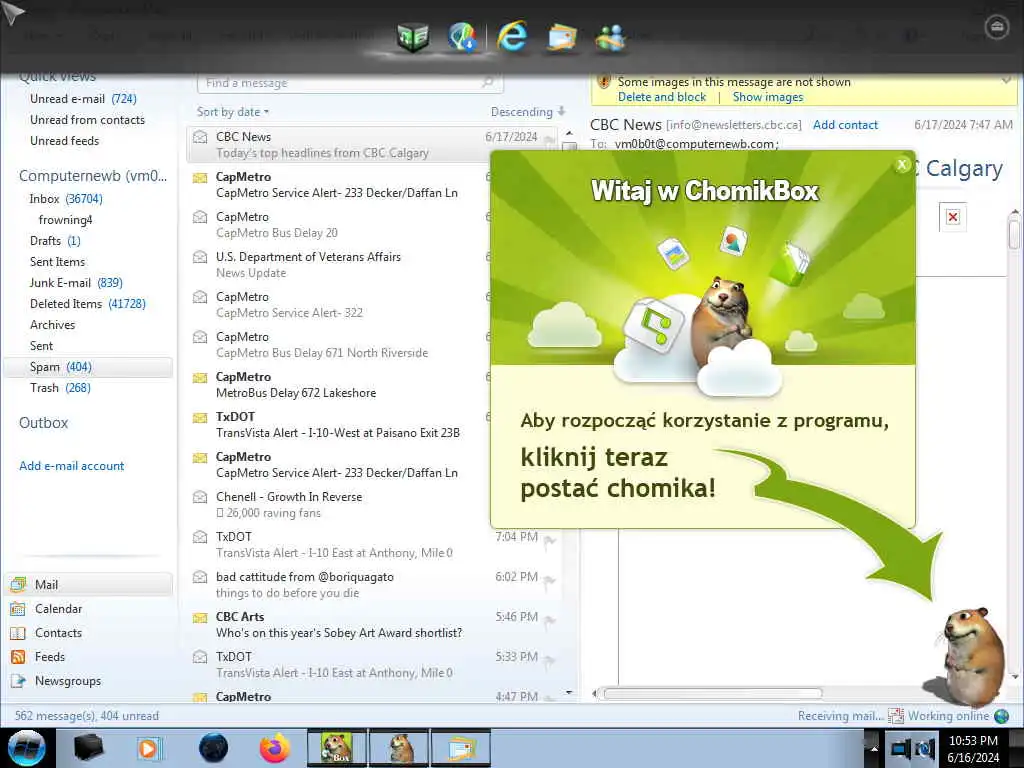
Task: Open CBC News top headlines message
Action: (372, 145)
